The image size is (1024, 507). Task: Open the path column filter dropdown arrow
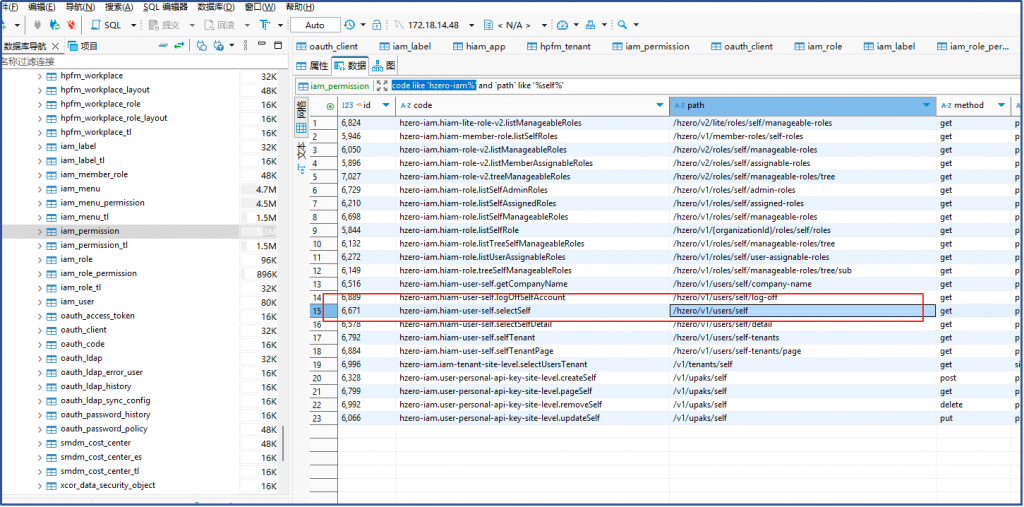pos(928,105)
